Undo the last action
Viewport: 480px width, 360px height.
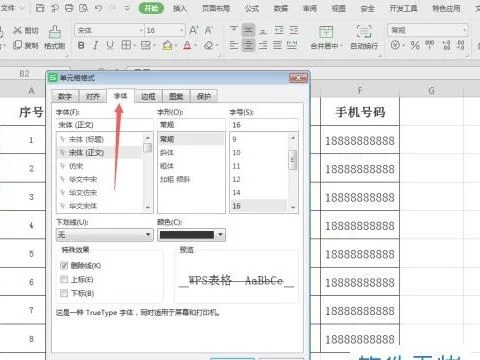(98, 8)
